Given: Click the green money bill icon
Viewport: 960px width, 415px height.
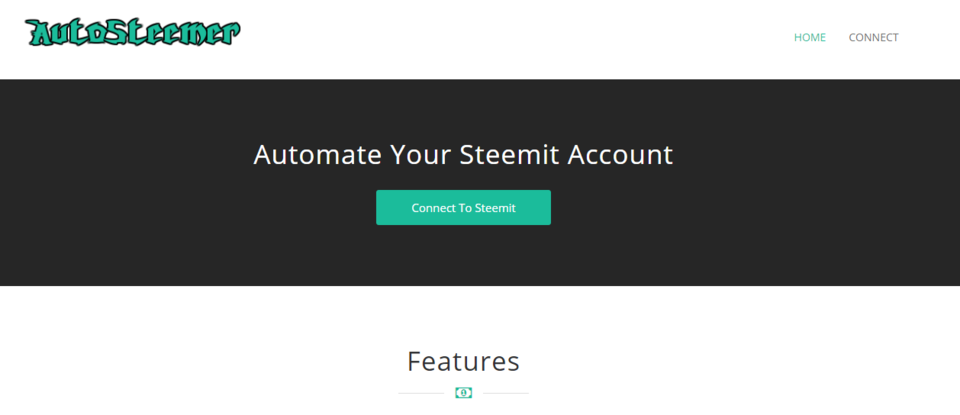Looking at the screenshot, I should [463, 393].
